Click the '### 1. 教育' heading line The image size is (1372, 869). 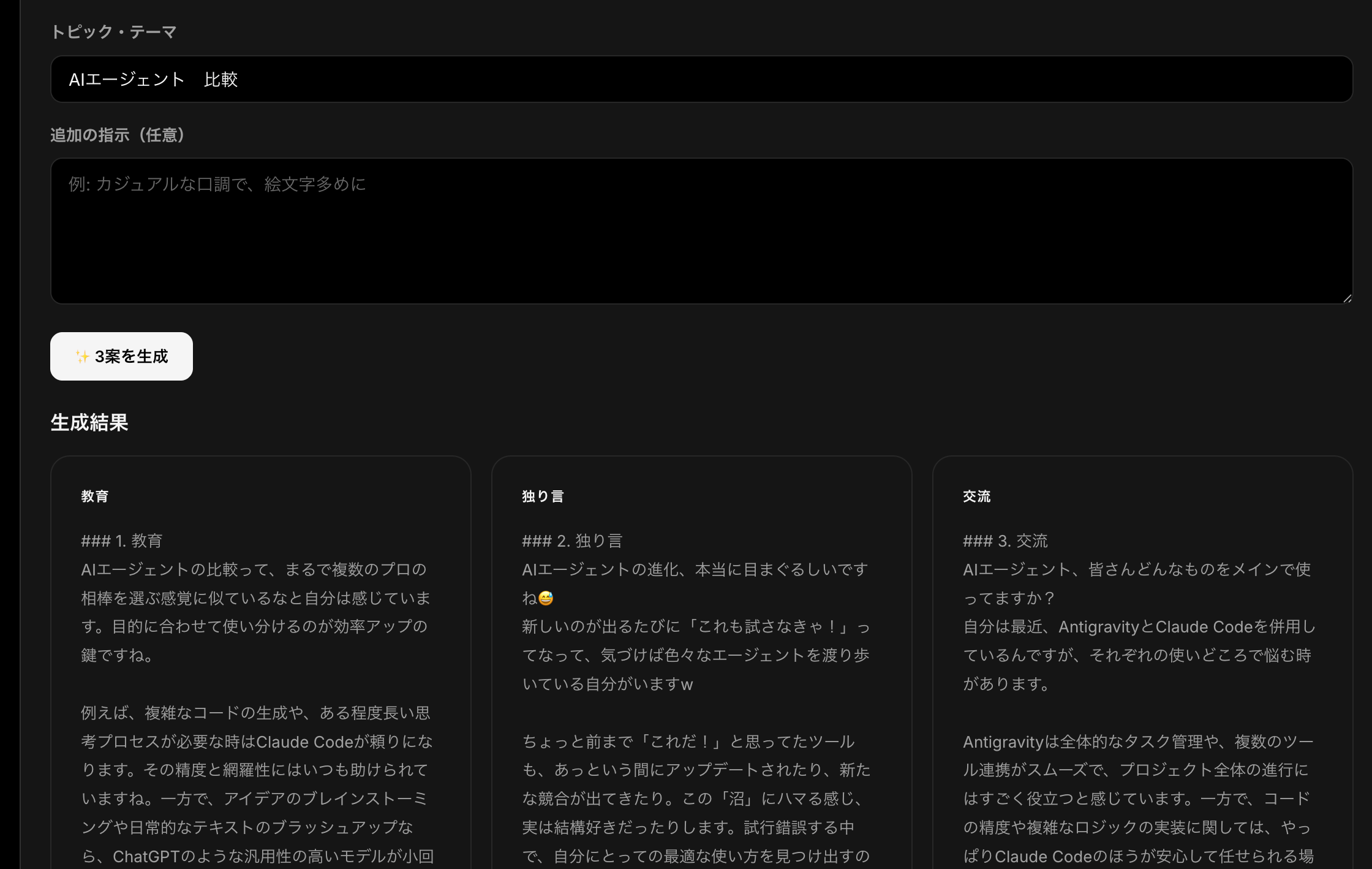coord(122,541)
